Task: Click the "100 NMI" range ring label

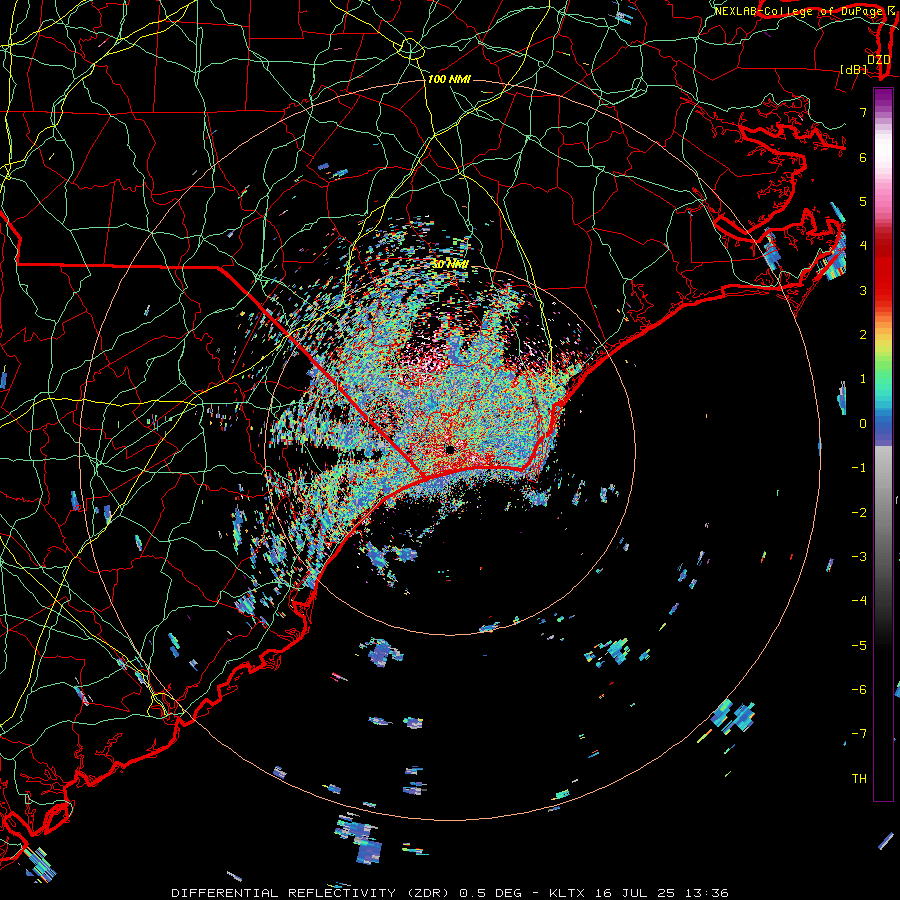Action: (x=449, y=79)
